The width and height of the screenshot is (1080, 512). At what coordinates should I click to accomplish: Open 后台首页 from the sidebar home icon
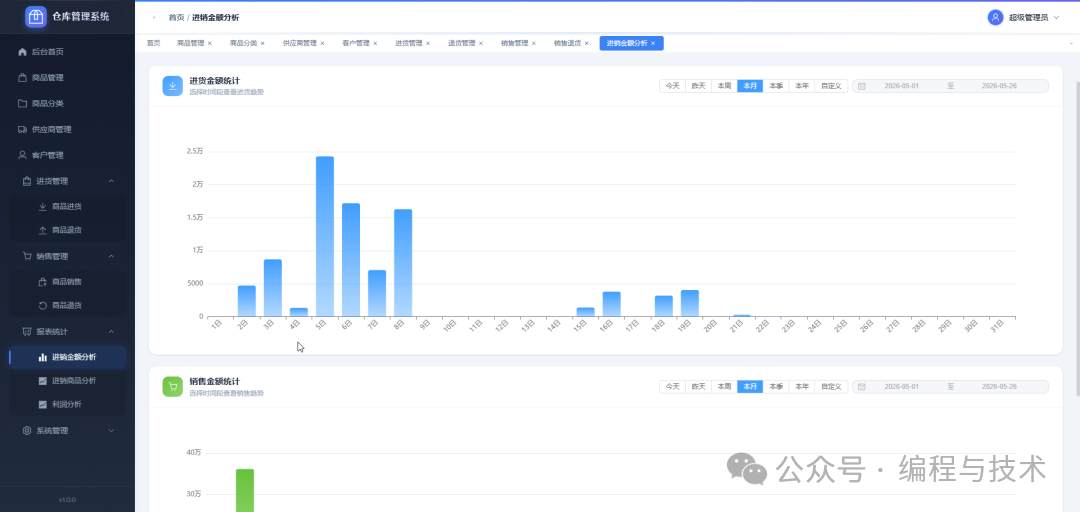point(22,52)
